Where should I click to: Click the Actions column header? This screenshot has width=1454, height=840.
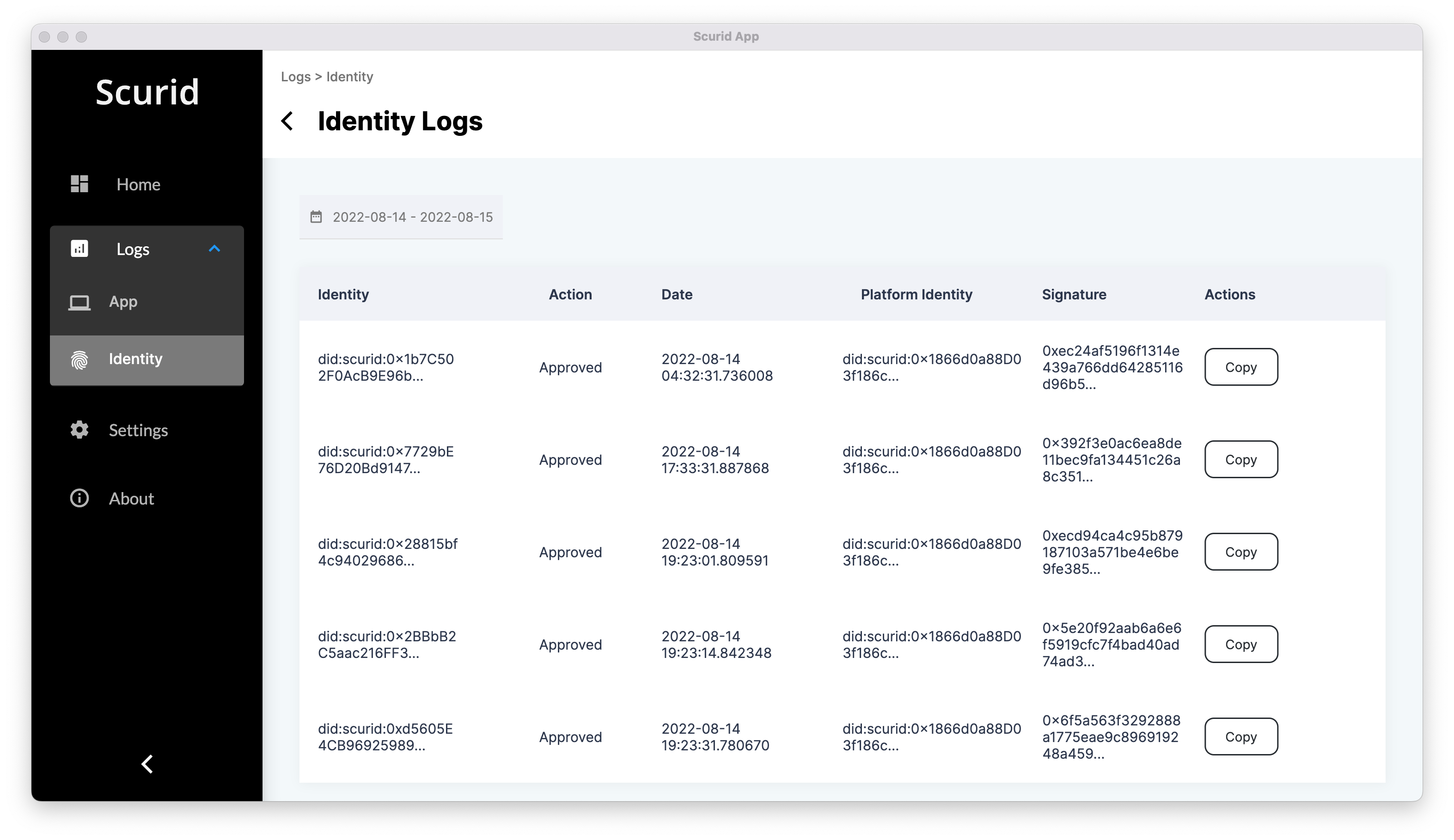click(x=1229, y=294)
